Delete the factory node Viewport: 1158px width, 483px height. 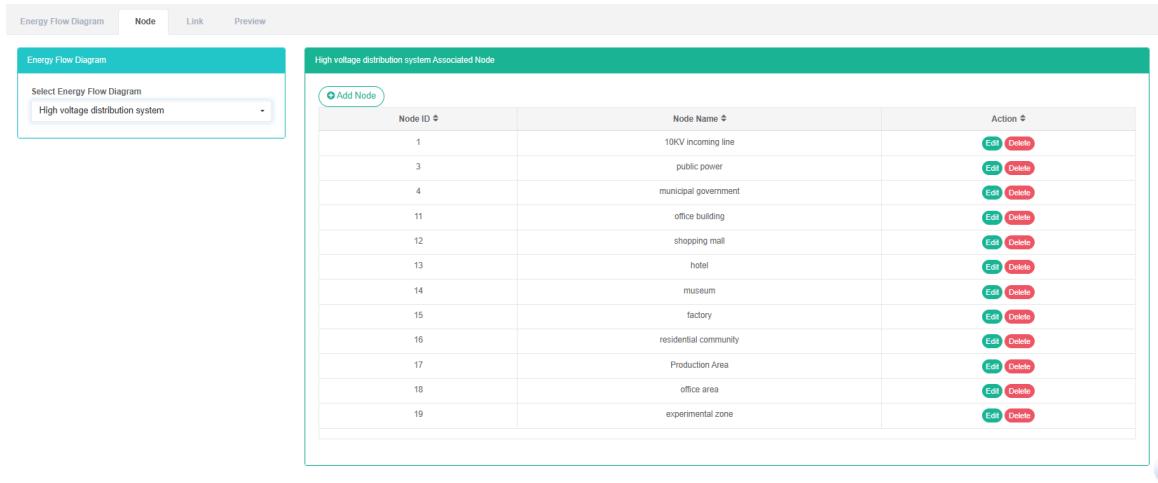(1019, 316)
